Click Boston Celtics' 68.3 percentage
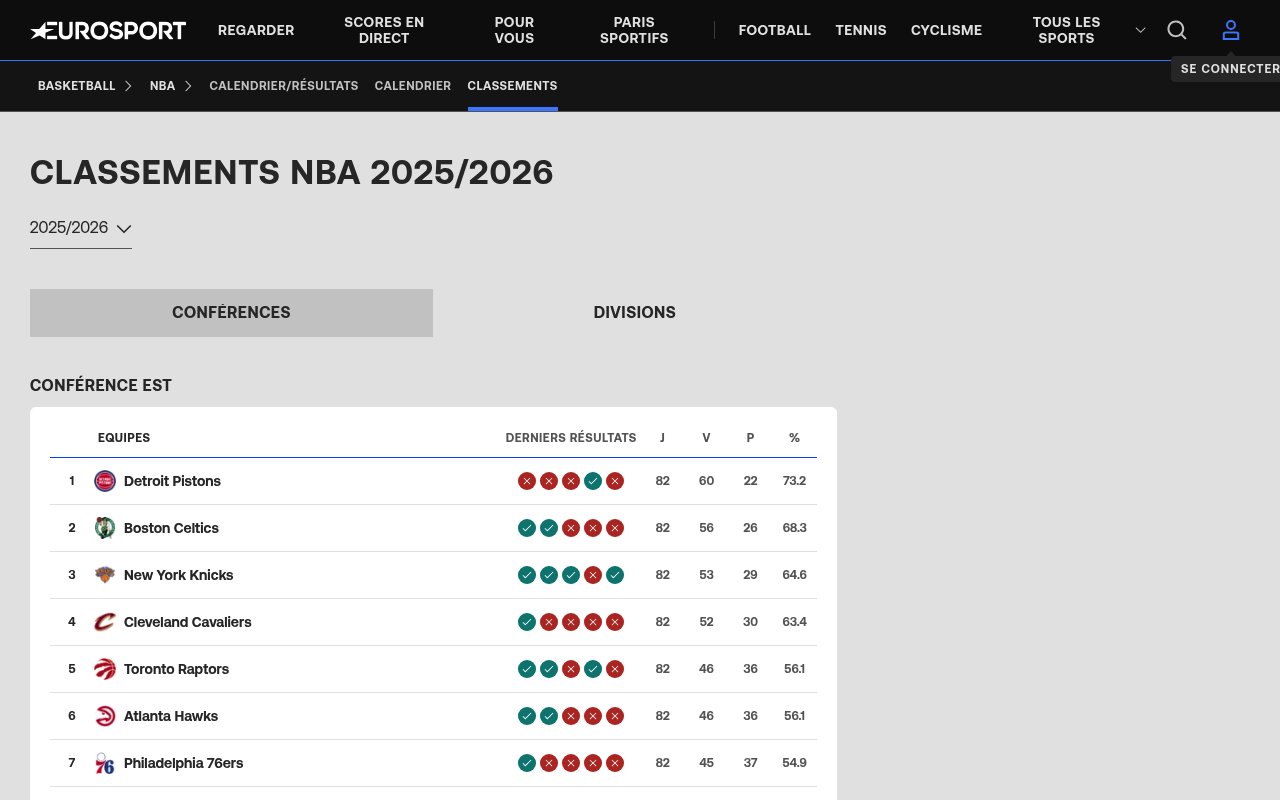1280x800 pixels. [x=794, y=528]
